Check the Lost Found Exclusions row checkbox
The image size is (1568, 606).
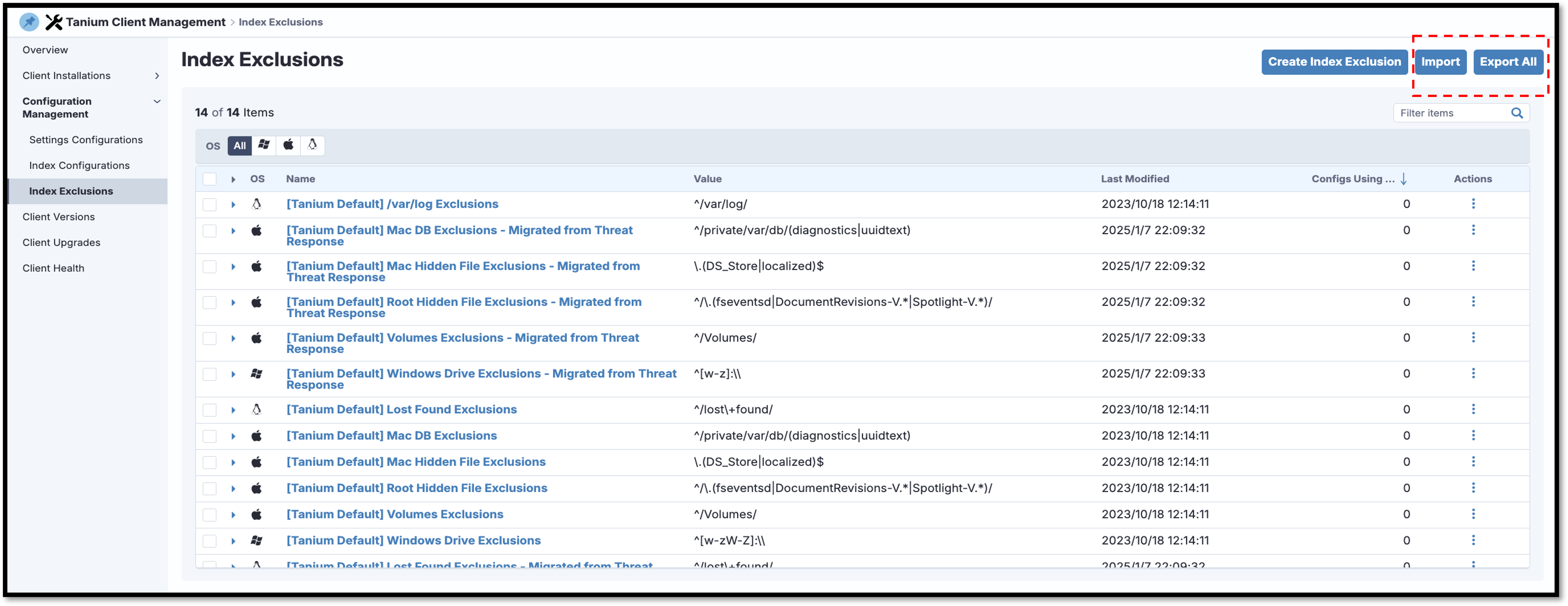209,410
